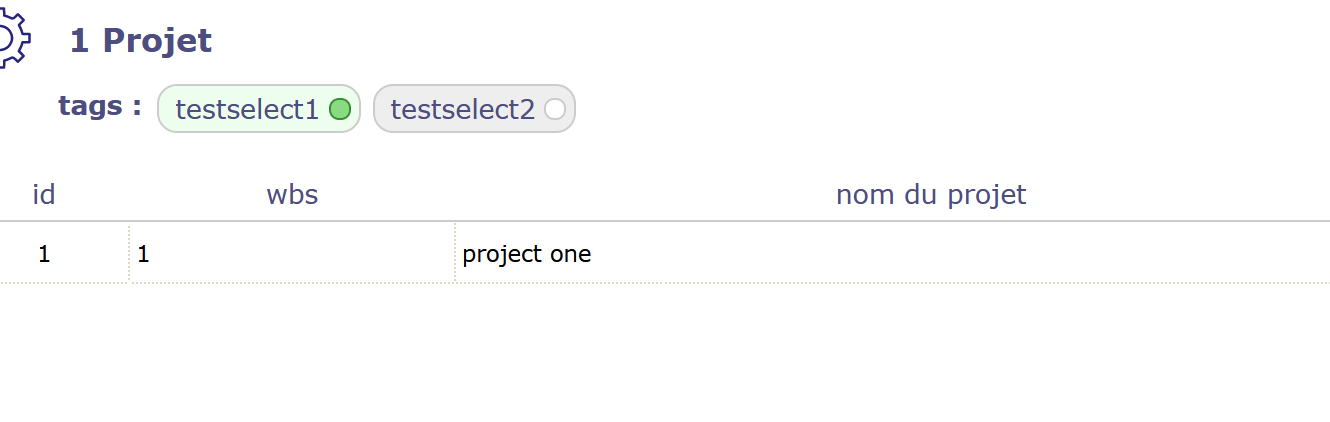Click the divider between wbs and name cells
Screen dimensions: 1330x422
(455, 254)
